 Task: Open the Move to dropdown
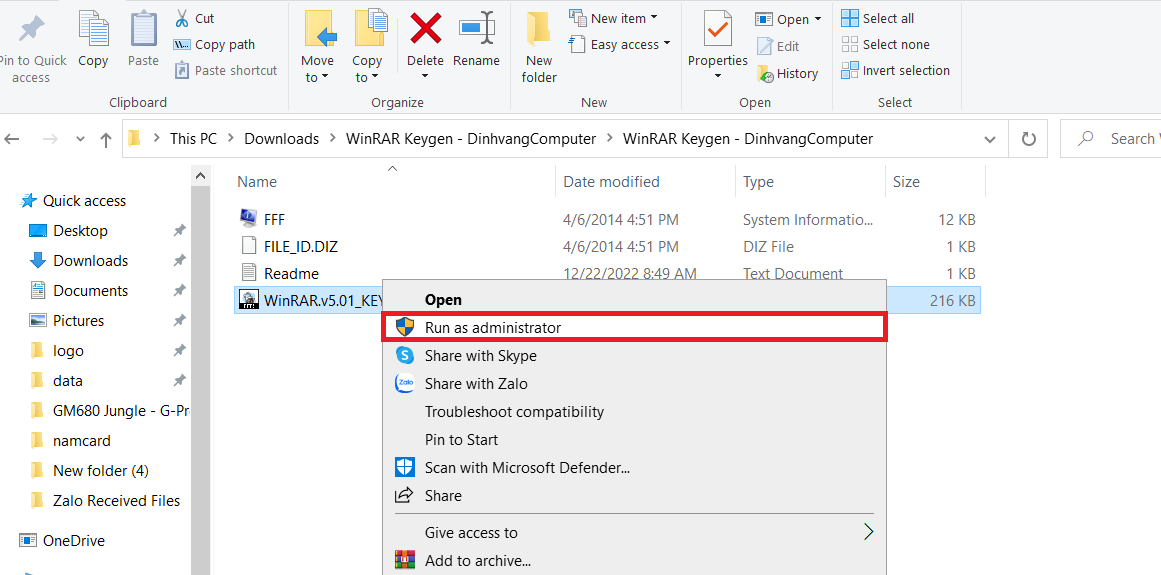click(x=318, y=46)
